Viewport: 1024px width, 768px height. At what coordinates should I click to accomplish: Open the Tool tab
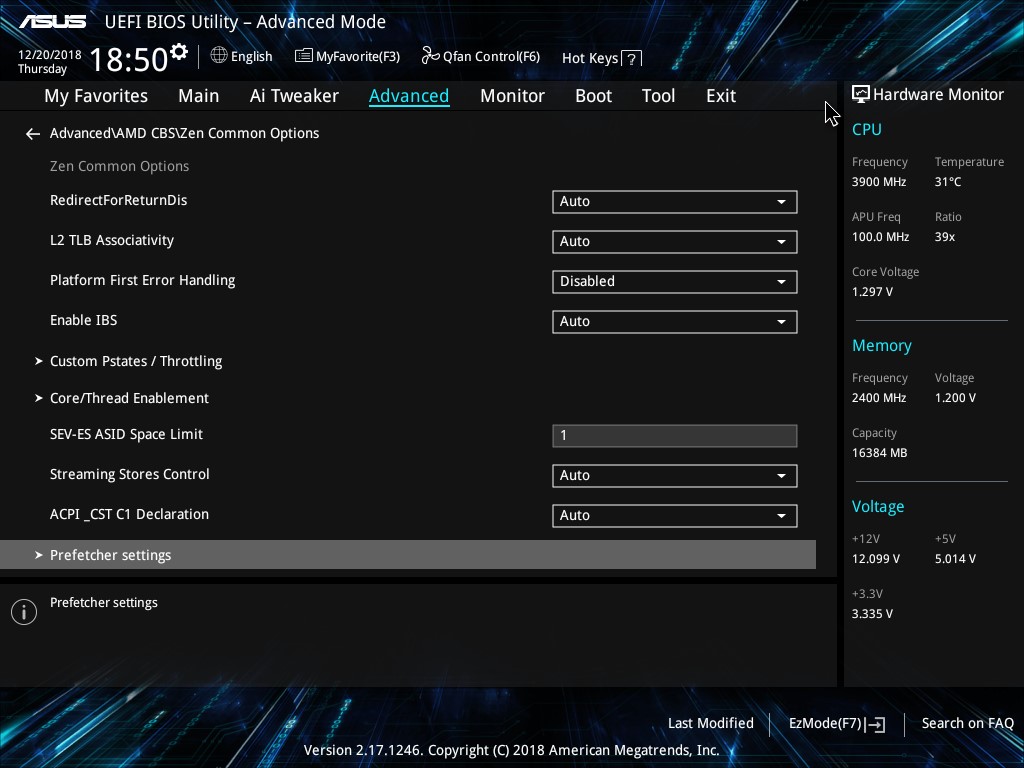[658, 96]
